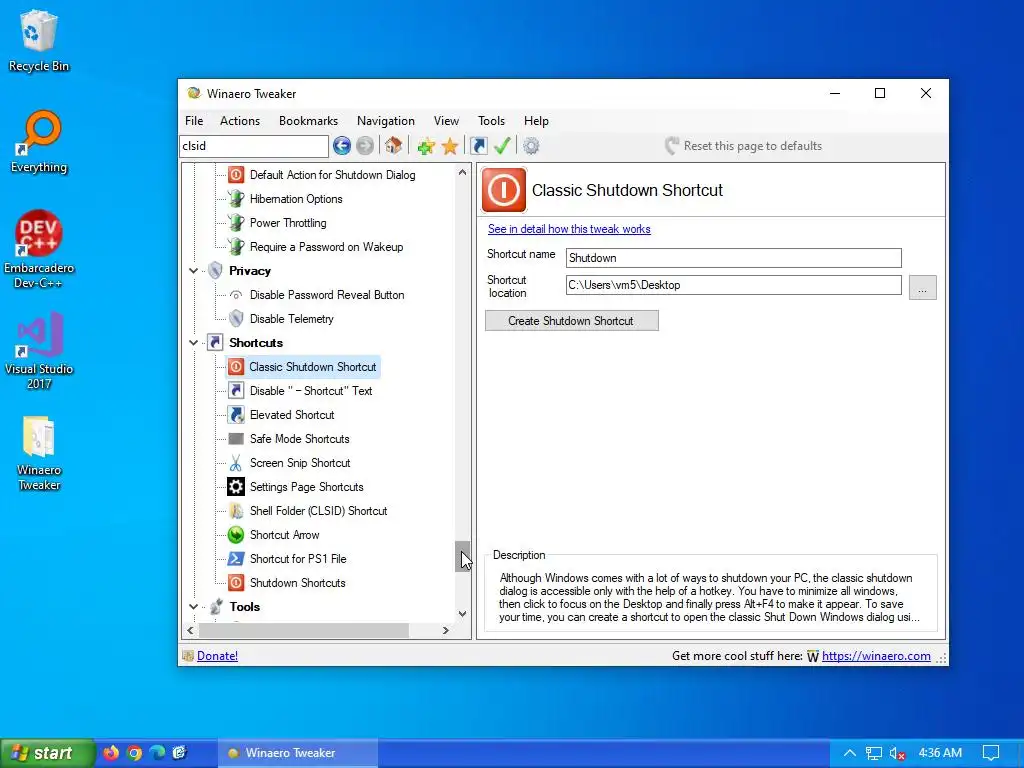
Task: Open the Bookmarks menu
Action: [308, 121]
